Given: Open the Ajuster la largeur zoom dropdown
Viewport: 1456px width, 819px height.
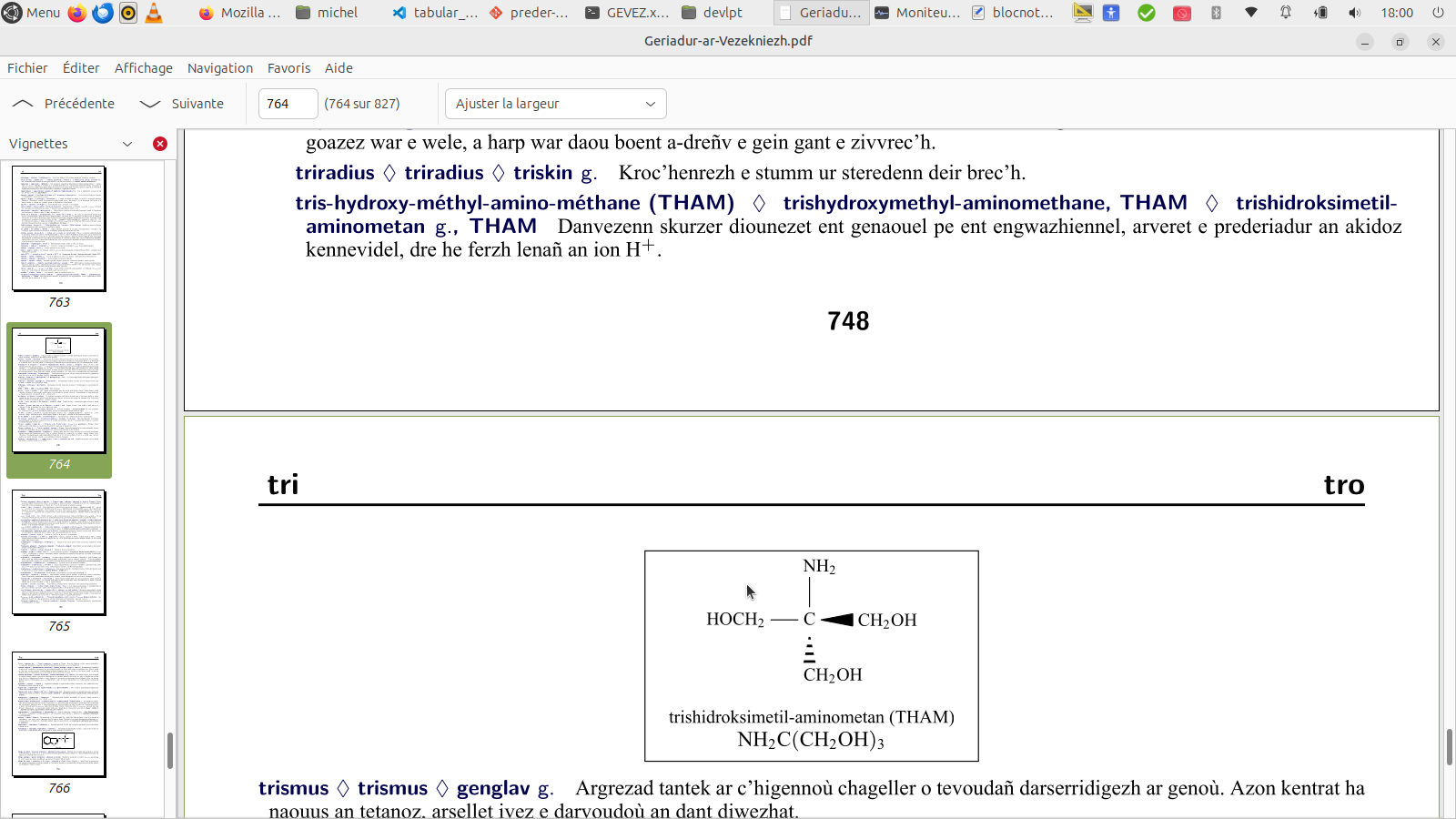Looking at the screenshot, I should pos(555,104).
